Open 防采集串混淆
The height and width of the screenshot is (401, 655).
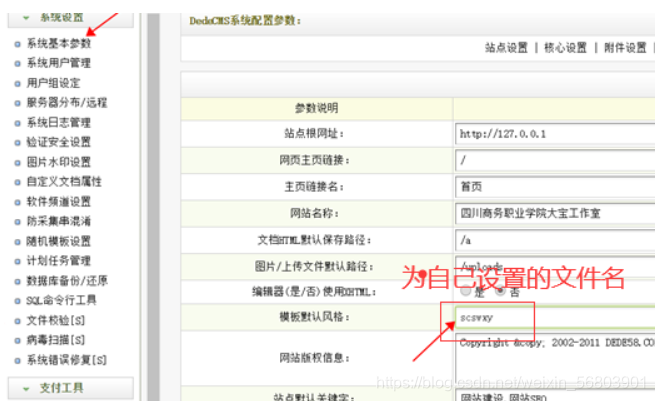[x=59, y=221]
